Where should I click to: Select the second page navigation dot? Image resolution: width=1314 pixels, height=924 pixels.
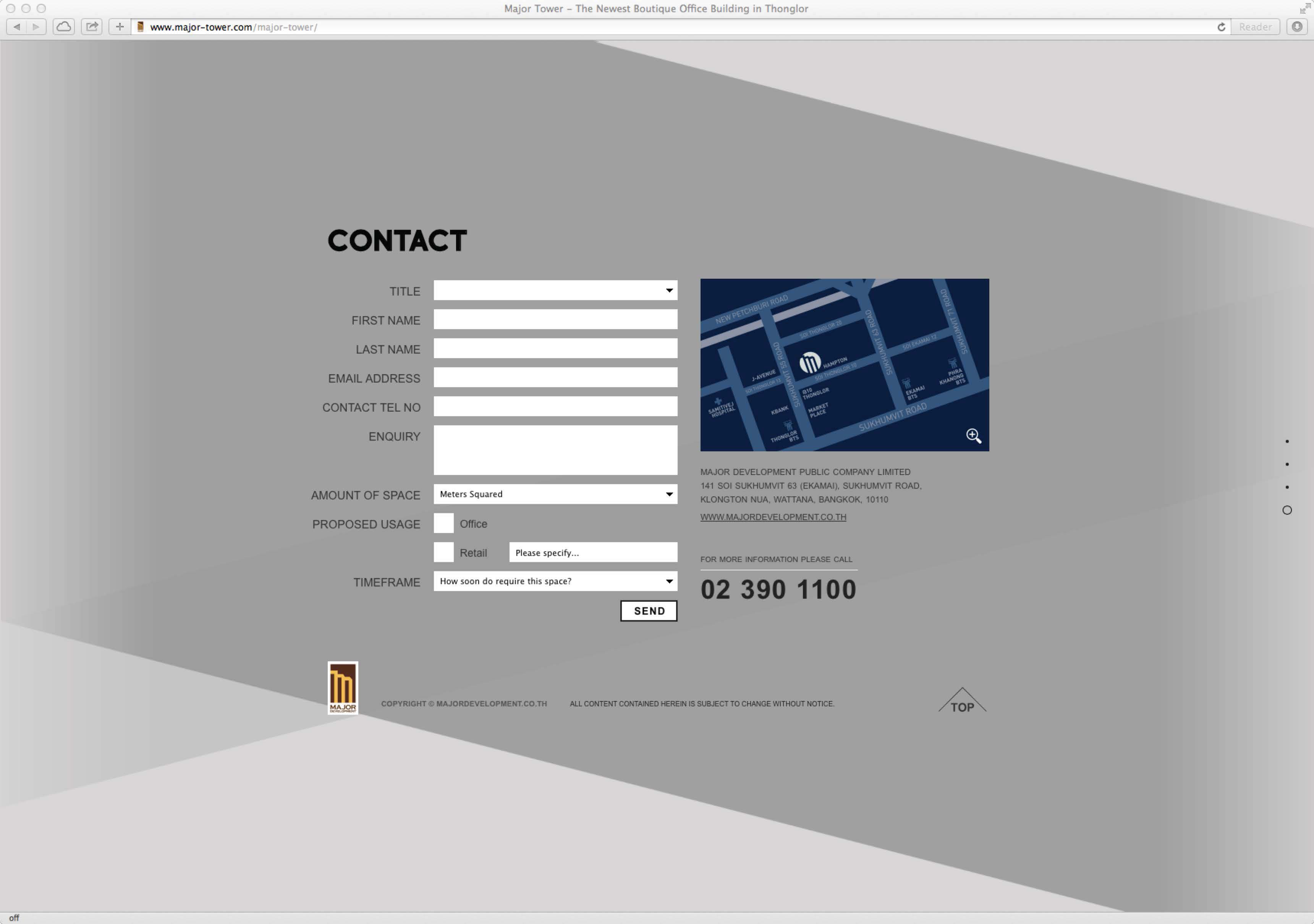coord(1287,465)
